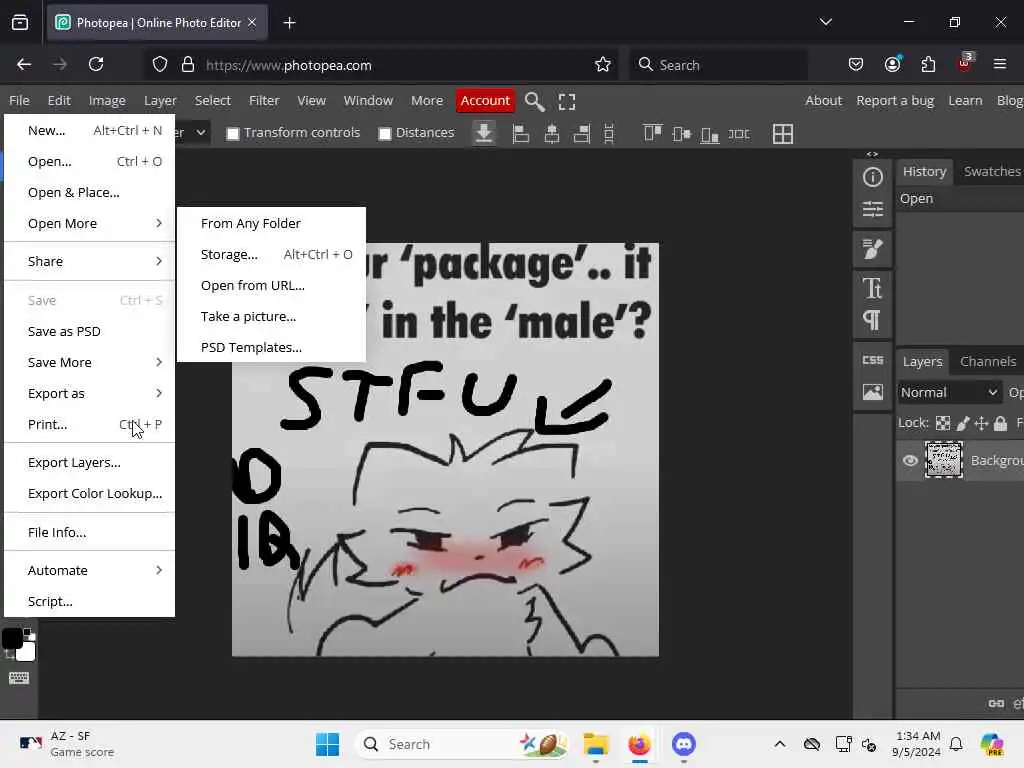Align right edges icon
1024x768 pixels.
581,134
